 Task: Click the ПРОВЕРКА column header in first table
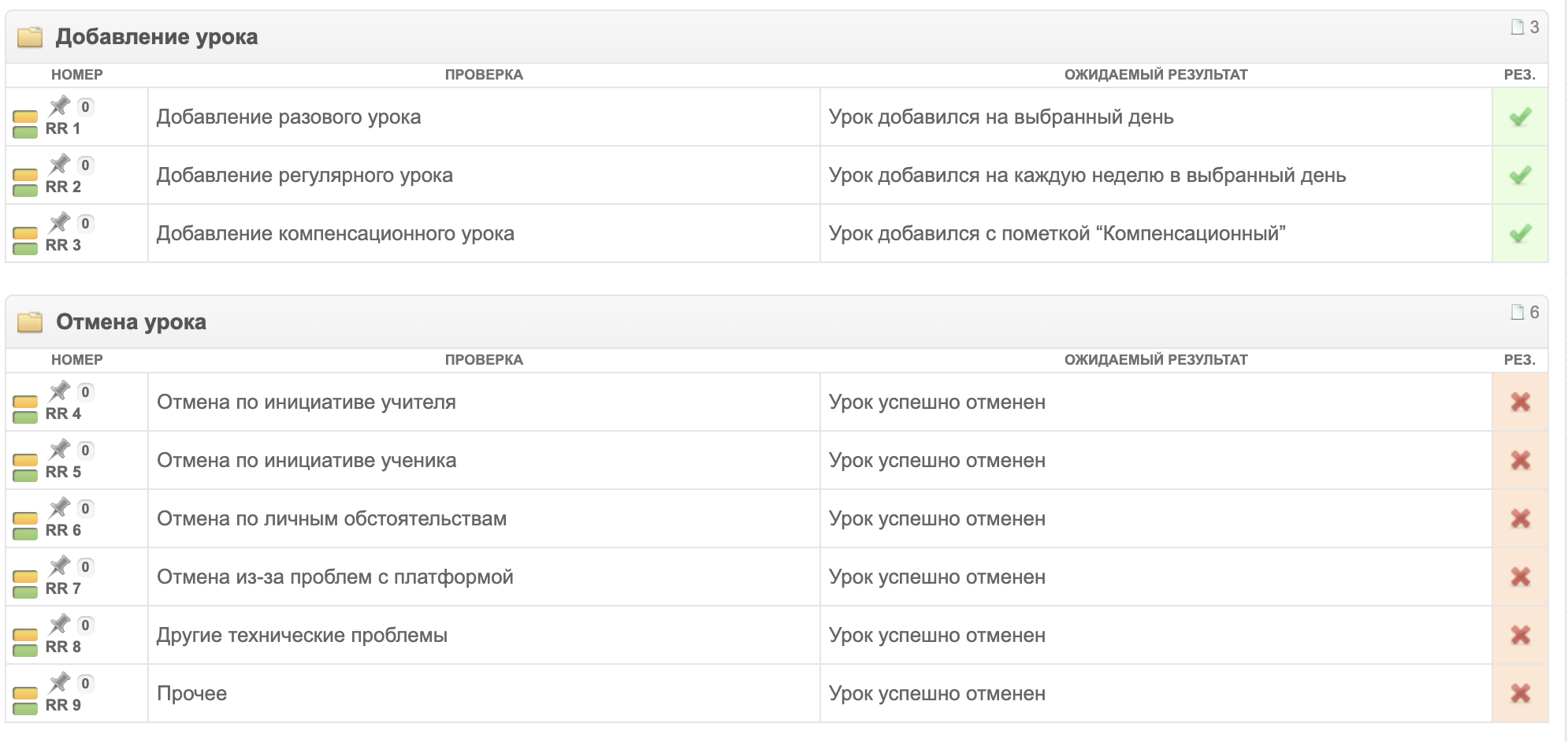pyautogui.click(x=484, y=75)
